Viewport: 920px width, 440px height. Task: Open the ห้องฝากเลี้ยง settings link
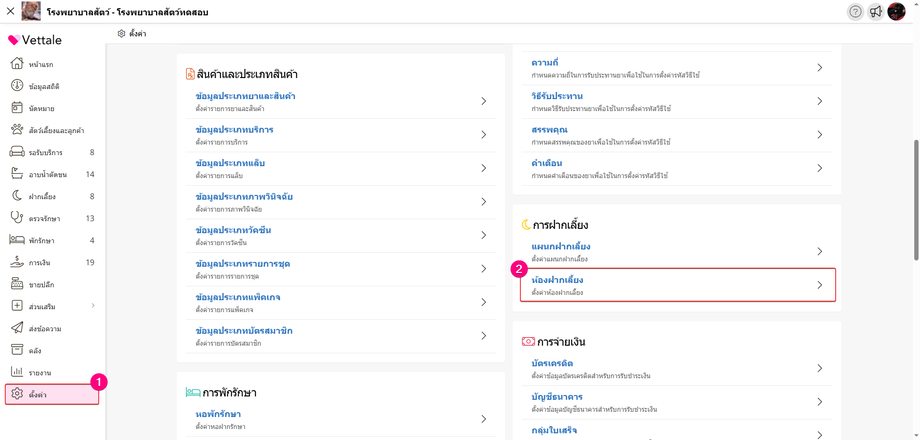coord(558,280)
